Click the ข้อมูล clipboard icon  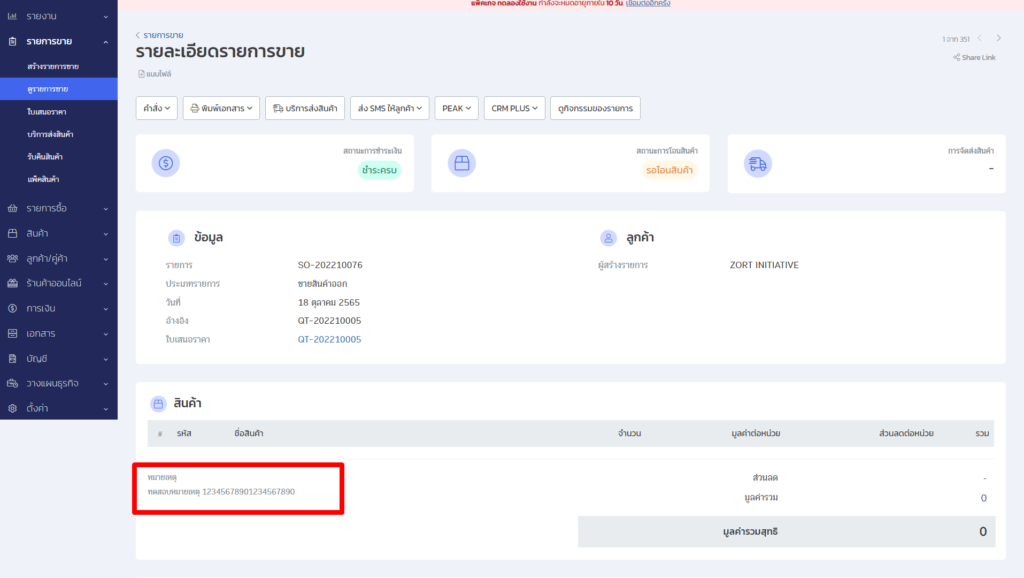point(176,238)
